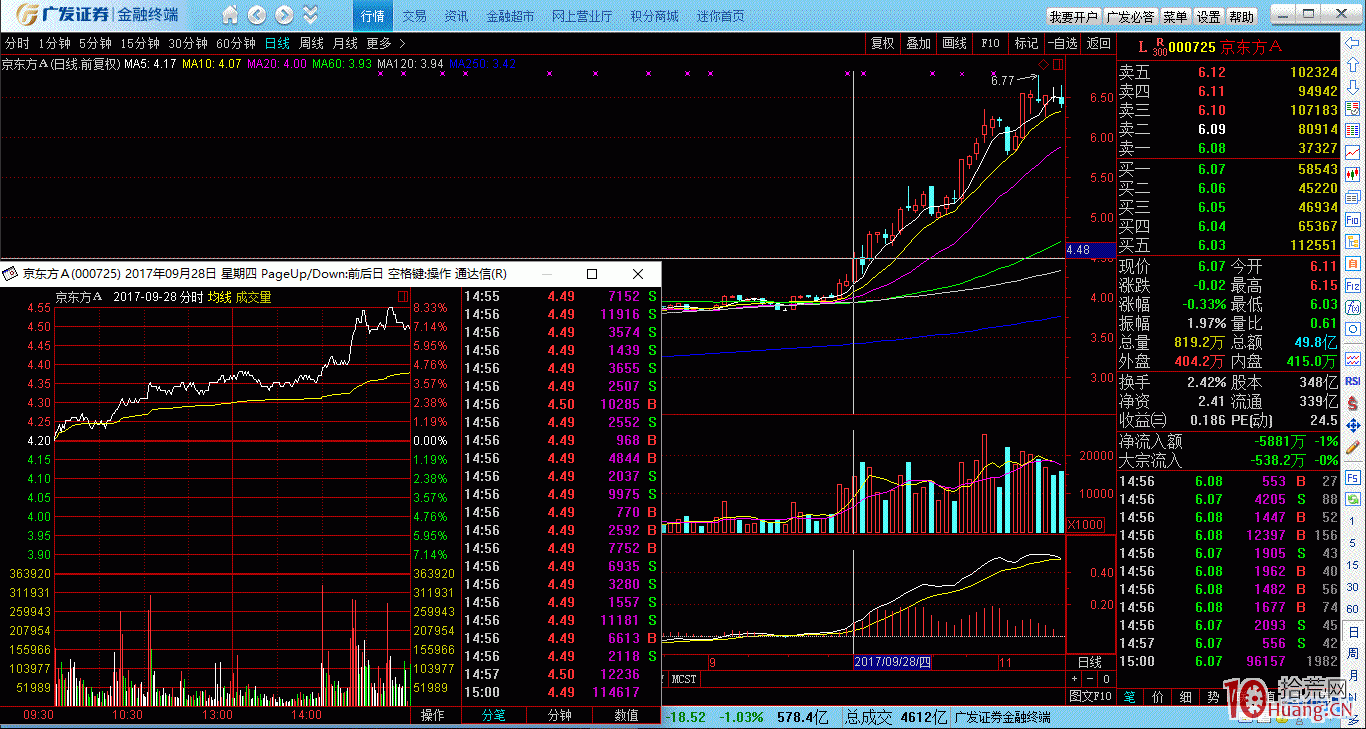Screen dimensions: 1366x729
Task: Switch to 分钟 tab in popup window
Action: [559, 715]
